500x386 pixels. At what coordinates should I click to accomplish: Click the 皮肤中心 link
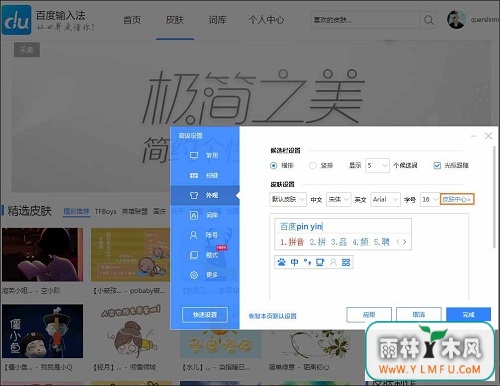coord(457,199)
